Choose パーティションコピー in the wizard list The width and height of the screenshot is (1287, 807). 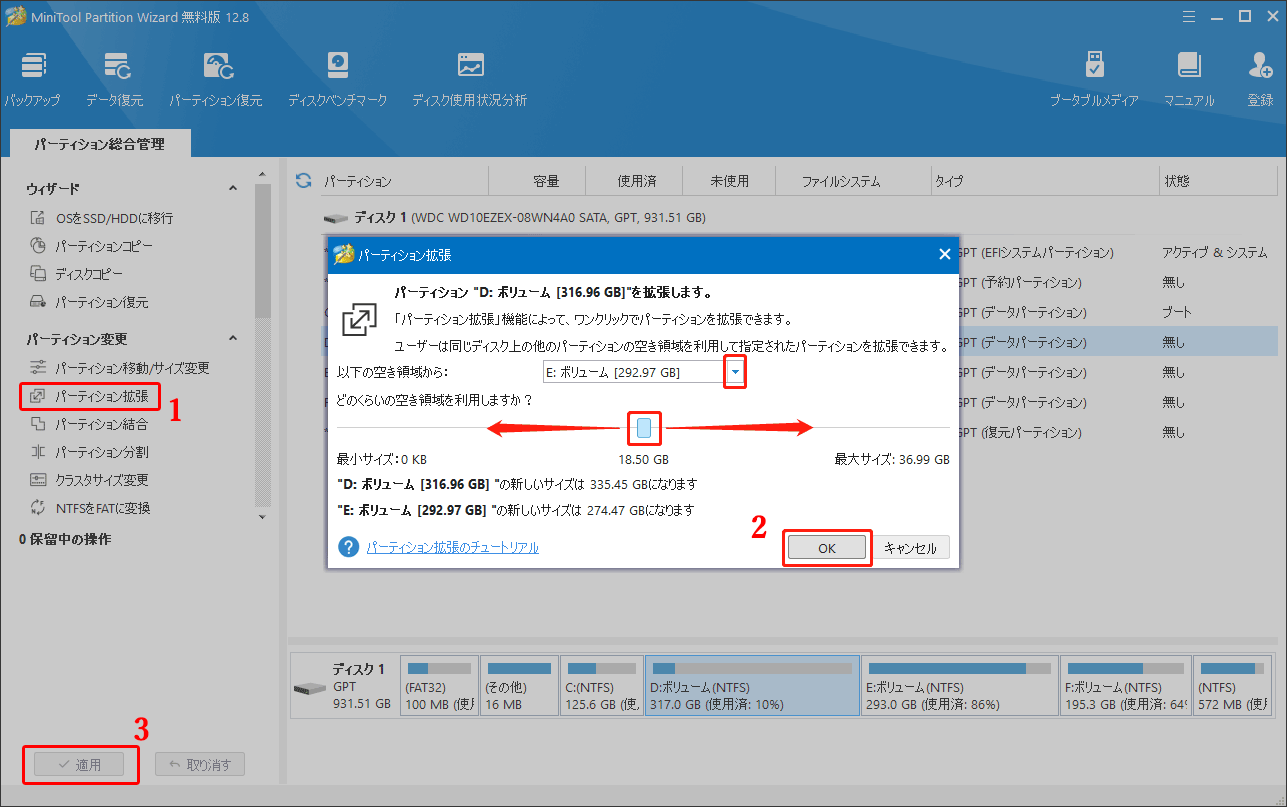click(92, 246)
